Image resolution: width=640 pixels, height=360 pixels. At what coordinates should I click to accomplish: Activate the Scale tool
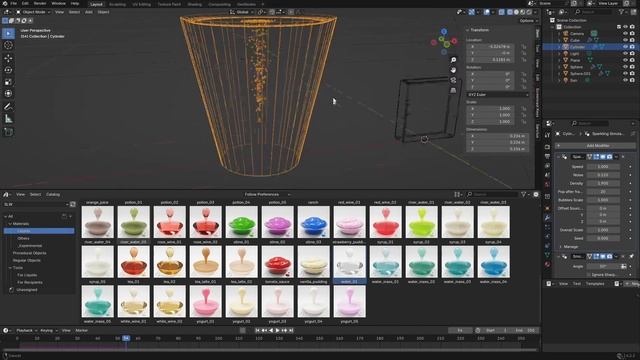click(x=8, y=82)
